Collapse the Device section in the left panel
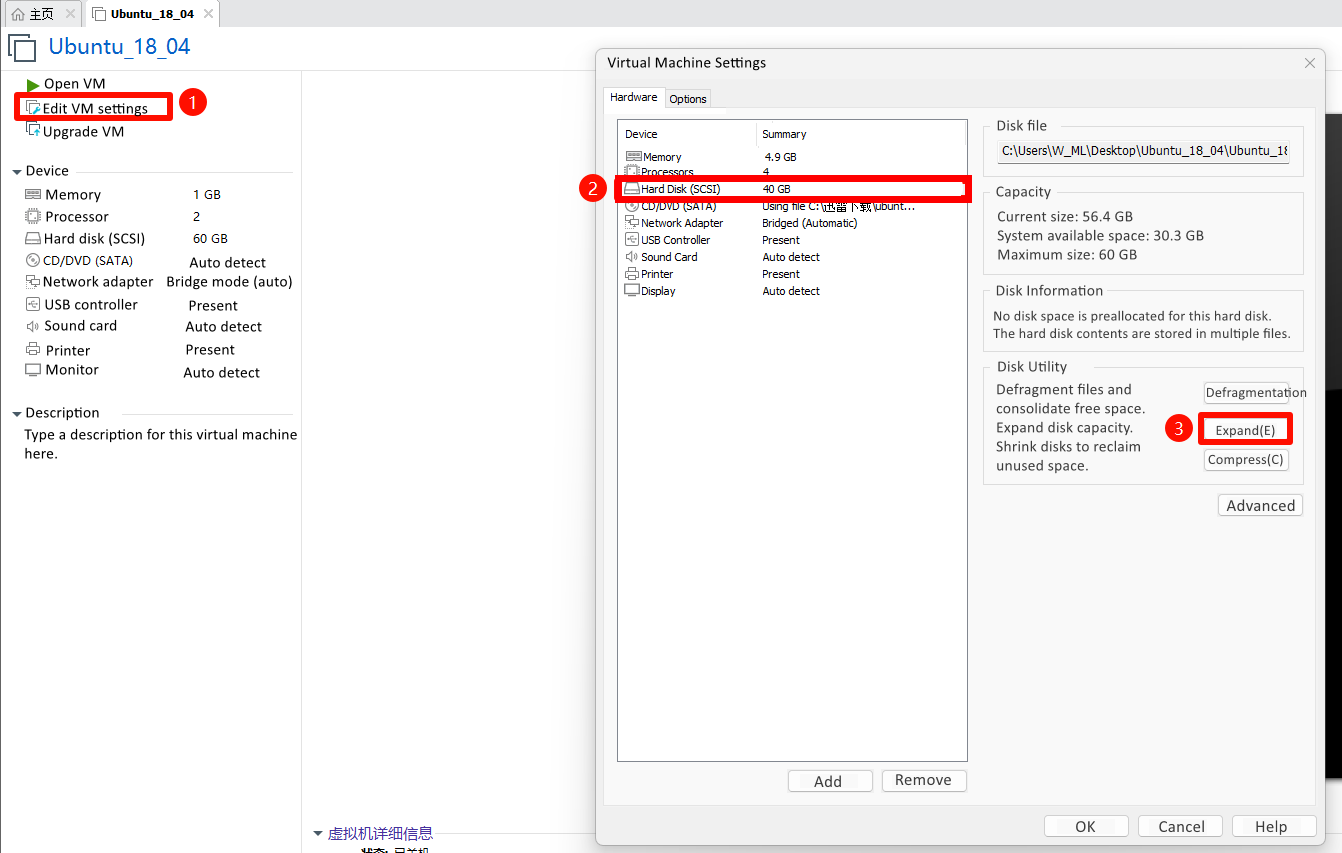 click(17, 172)
